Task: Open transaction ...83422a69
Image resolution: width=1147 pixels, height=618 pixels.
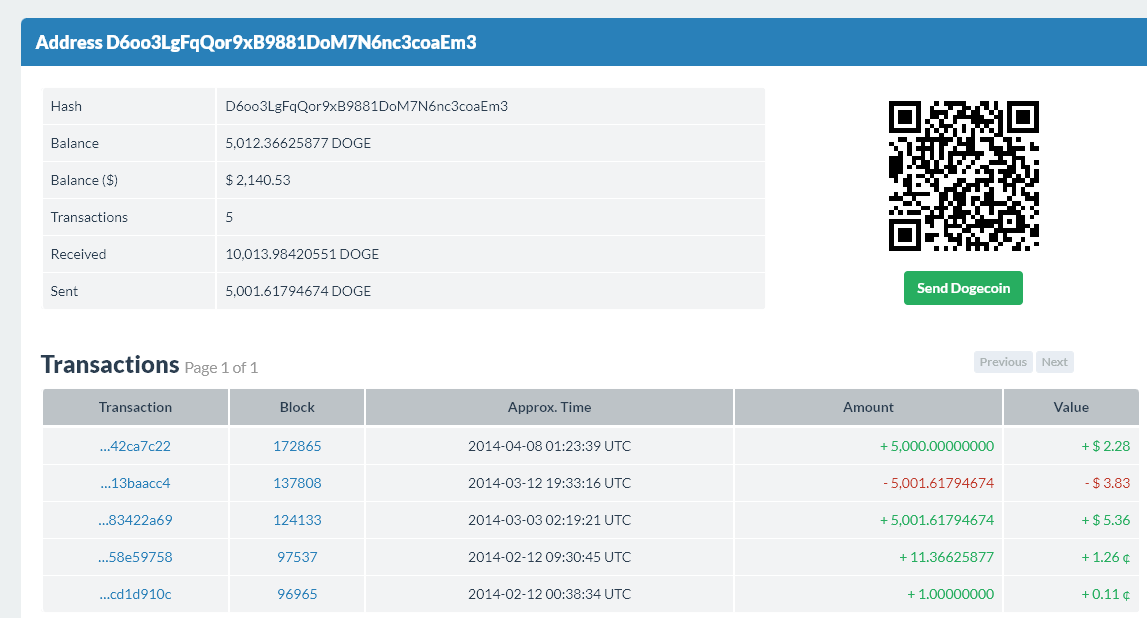Action: [x=135, y=520]
